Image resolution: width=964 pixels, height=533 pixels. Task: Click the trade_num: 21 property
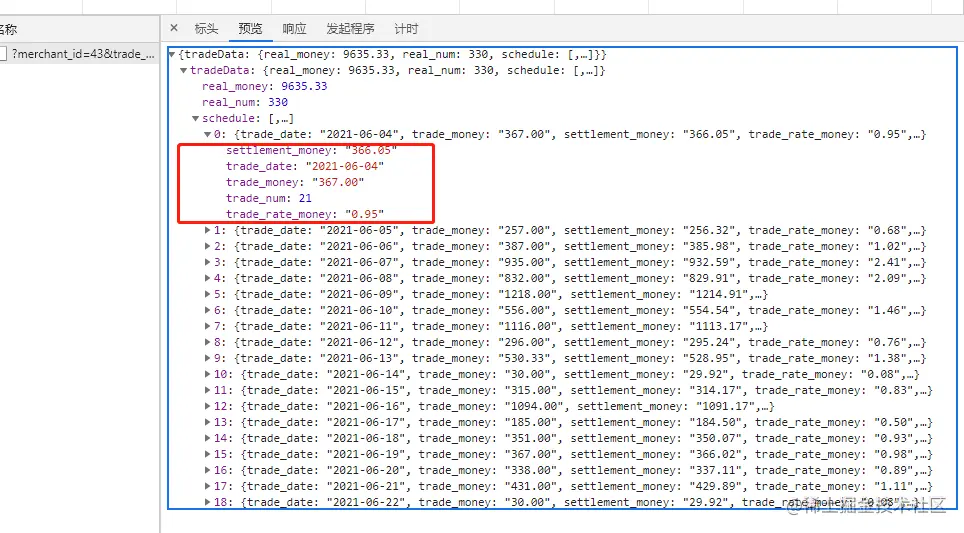[269, 198]
